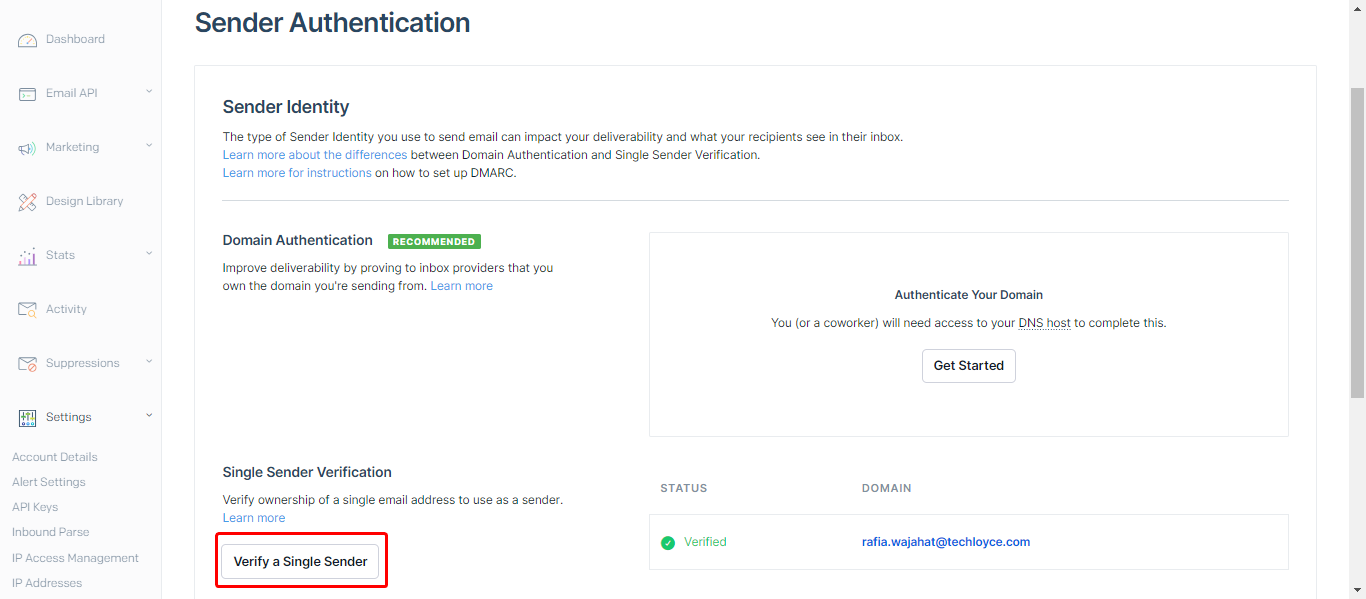The image size is (1366, 599).
Task: Click the green Verified checkmark icon
Action: pyautogui.click(x=668, y=543)
